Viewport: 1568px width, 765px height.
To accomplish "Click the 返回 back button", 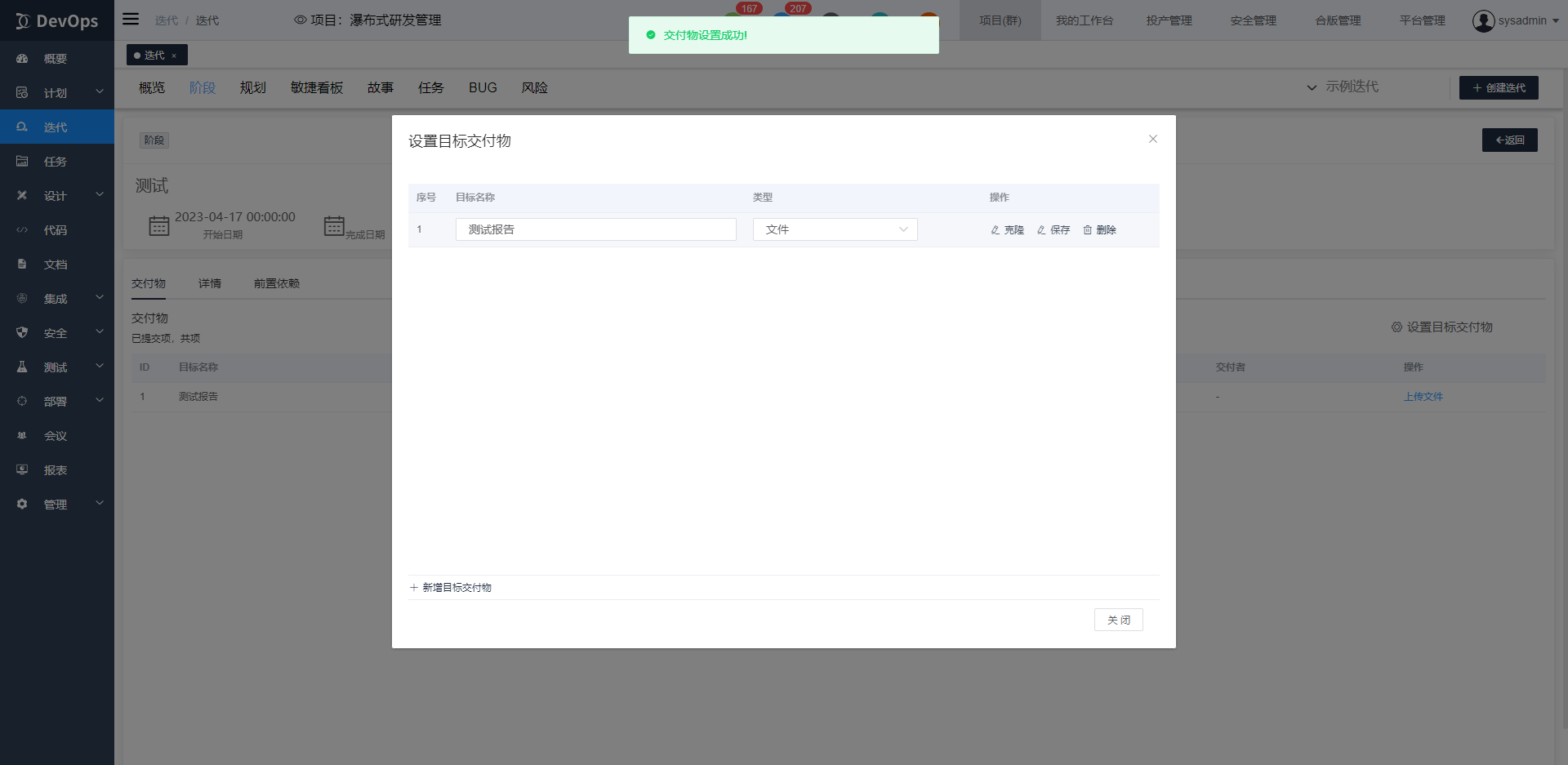I will [x=1510, y=140].
